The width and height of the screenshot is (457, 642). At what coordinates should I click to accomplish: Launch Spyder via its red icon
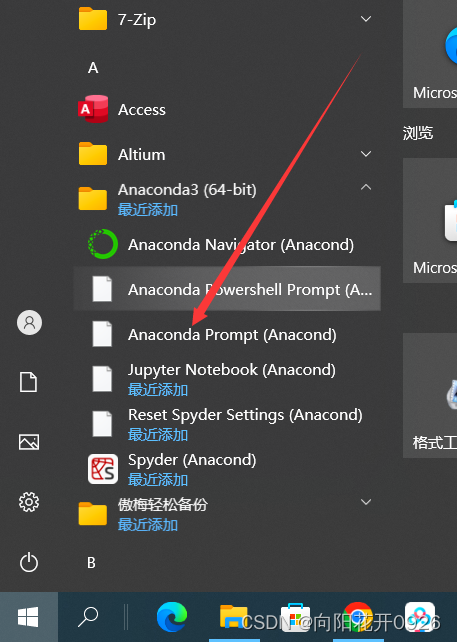click(x=103, y=469)
